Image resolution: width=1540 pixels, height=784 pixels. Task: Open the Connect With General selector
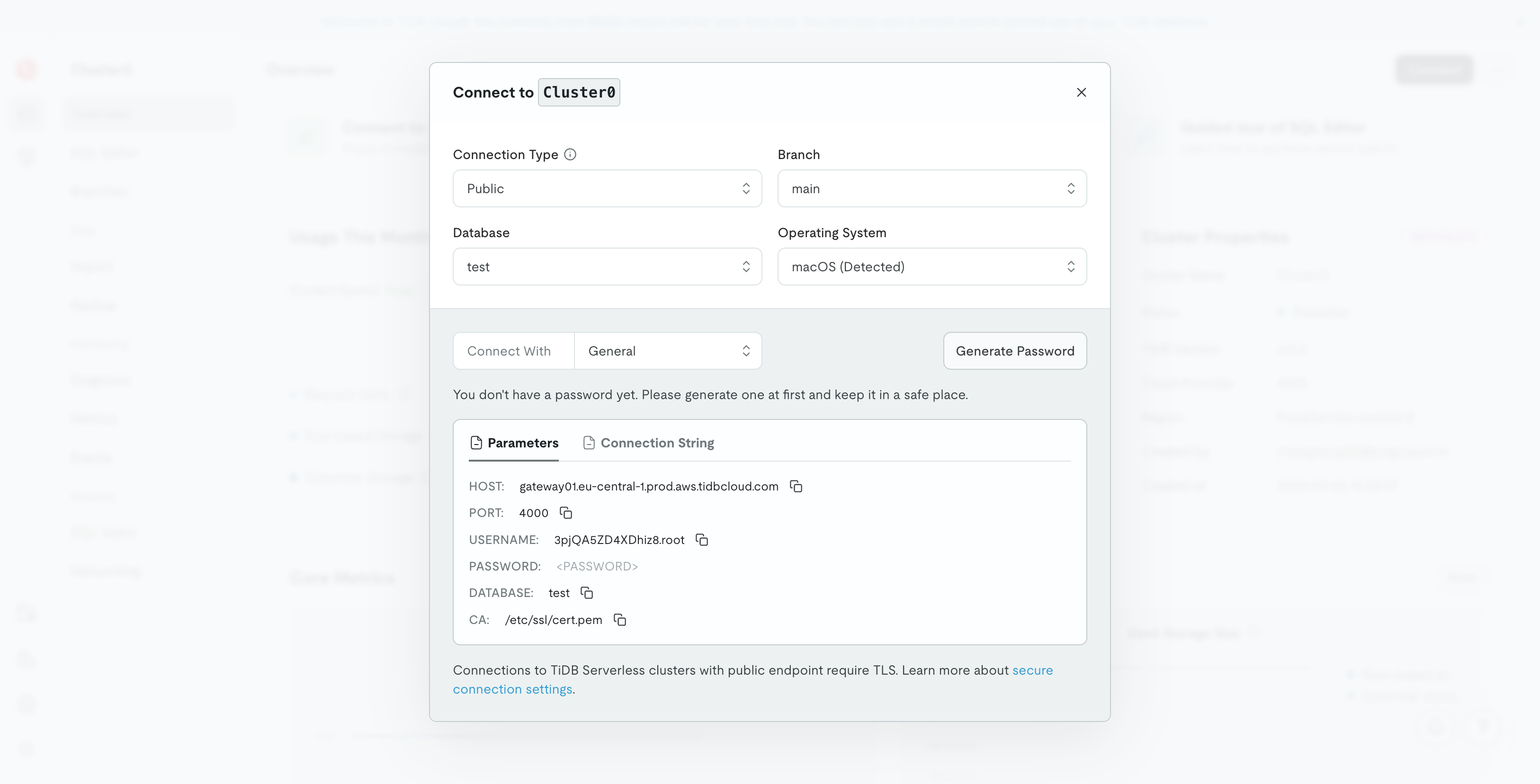(x=667, y=351)
